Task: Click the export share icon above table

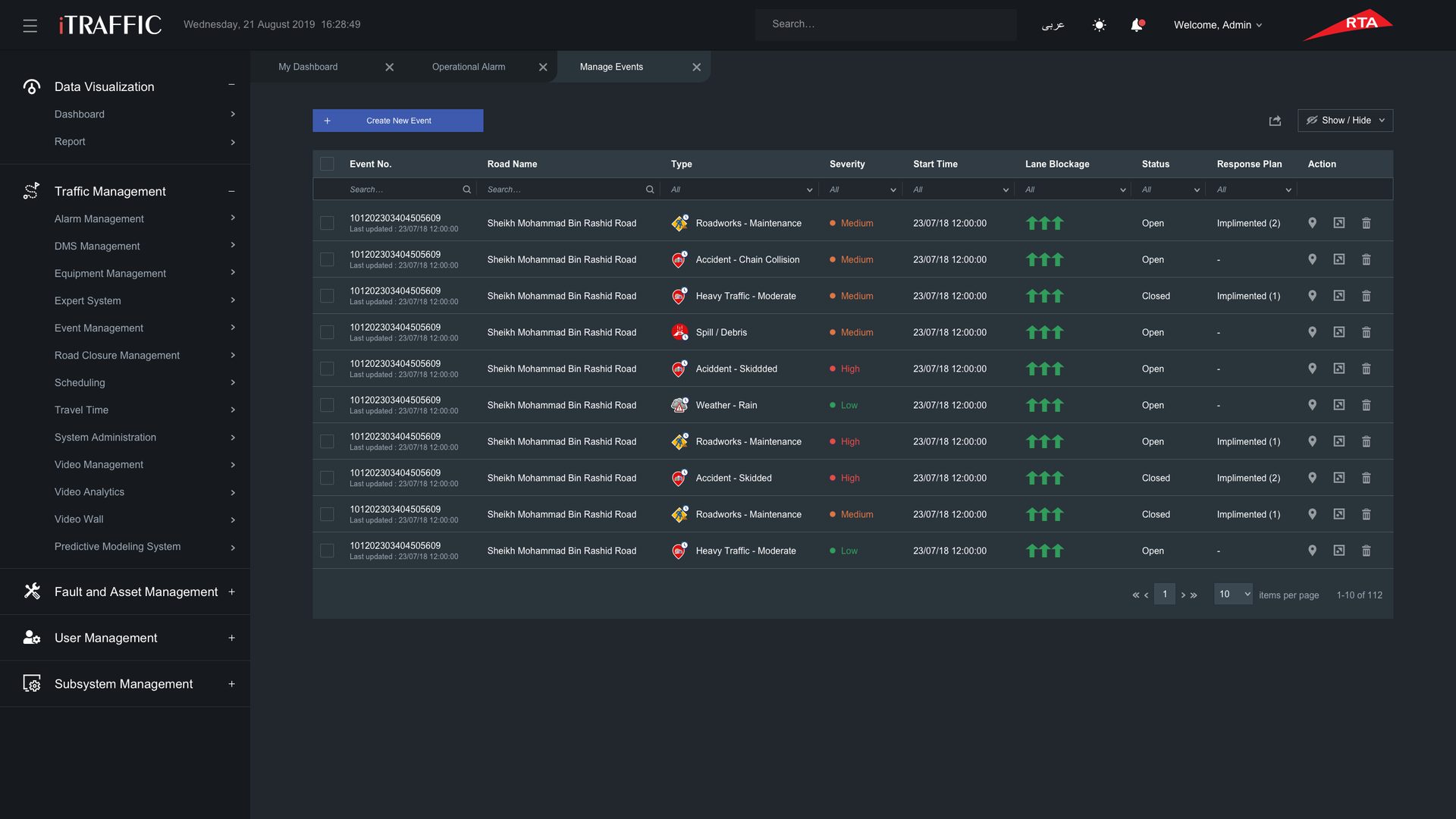Action: [x=1275, y=121]
